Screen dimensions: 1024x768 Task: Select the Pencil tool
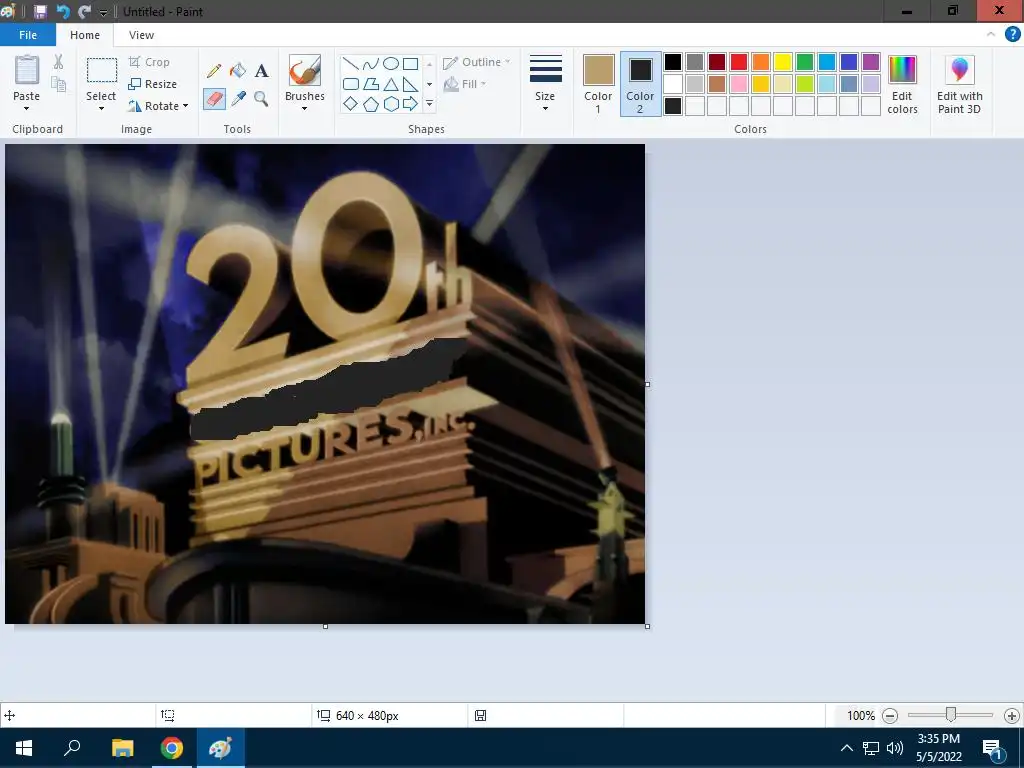(214, 71)
